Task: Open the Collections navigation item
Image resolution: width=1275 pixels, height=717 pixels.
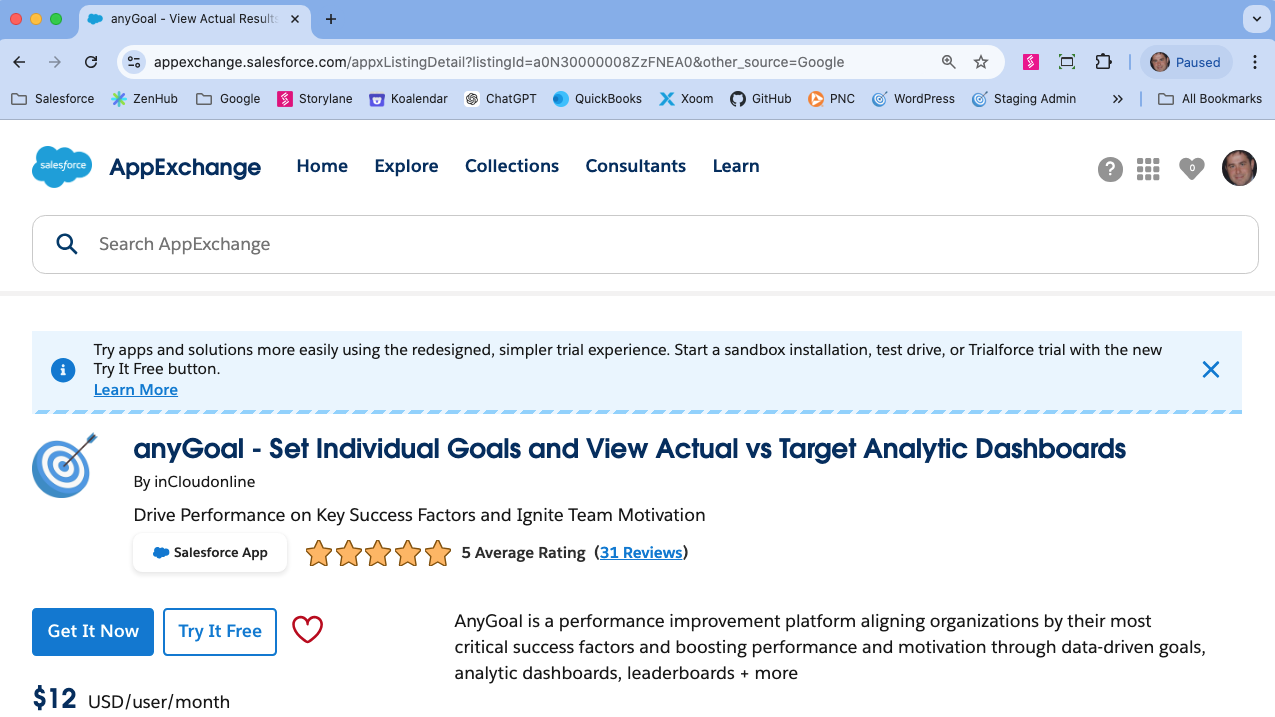Action: [512, 166]
